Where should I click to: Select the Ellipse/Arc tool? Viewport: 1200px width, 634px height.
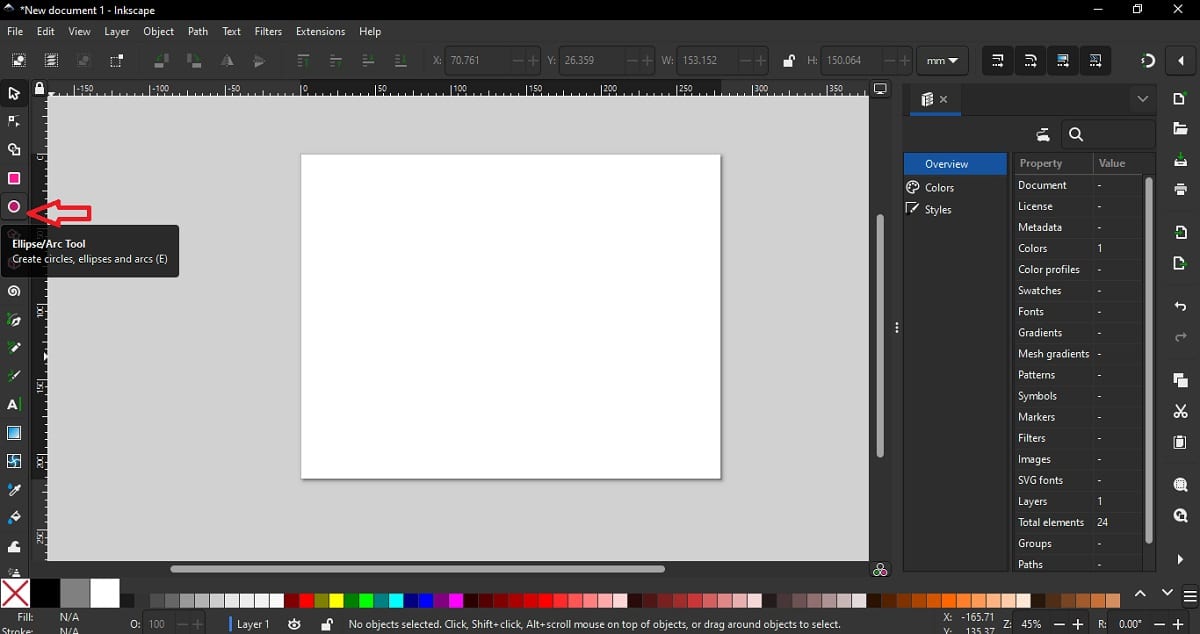tap(14, 207)
